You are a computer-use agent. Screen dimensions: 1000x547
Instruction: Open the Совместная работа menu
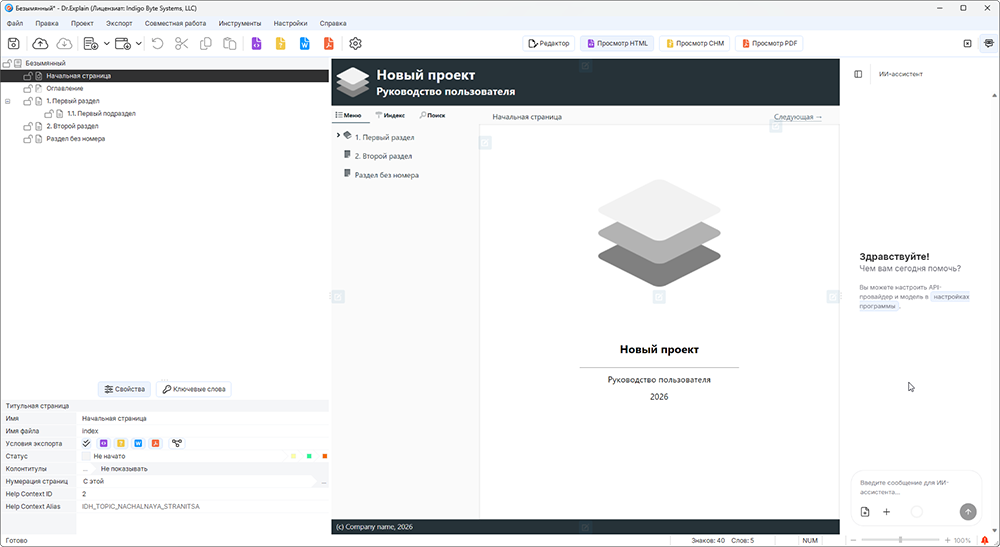point(175,23)
